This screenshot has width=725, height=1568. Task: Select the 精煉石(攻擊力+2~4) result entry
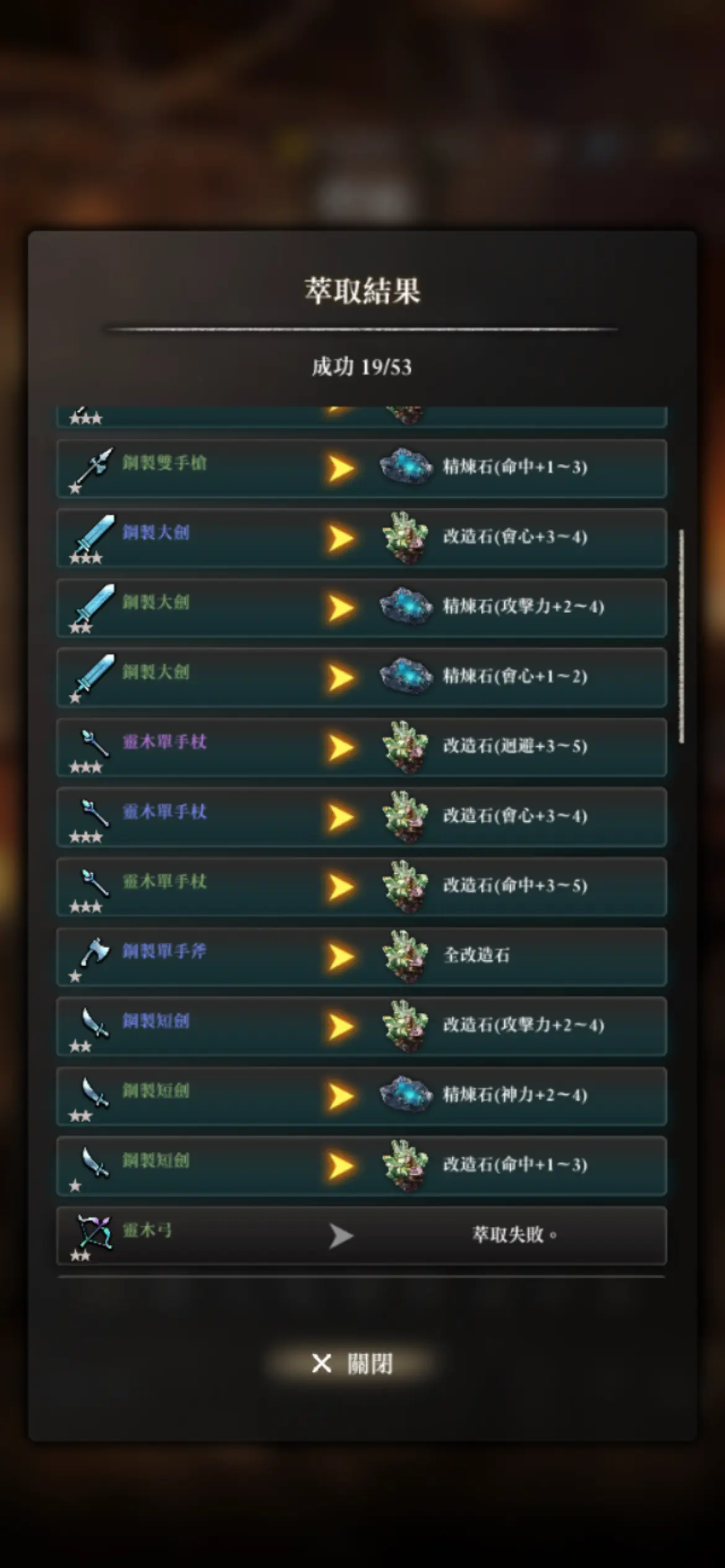[x=523, y=606]
